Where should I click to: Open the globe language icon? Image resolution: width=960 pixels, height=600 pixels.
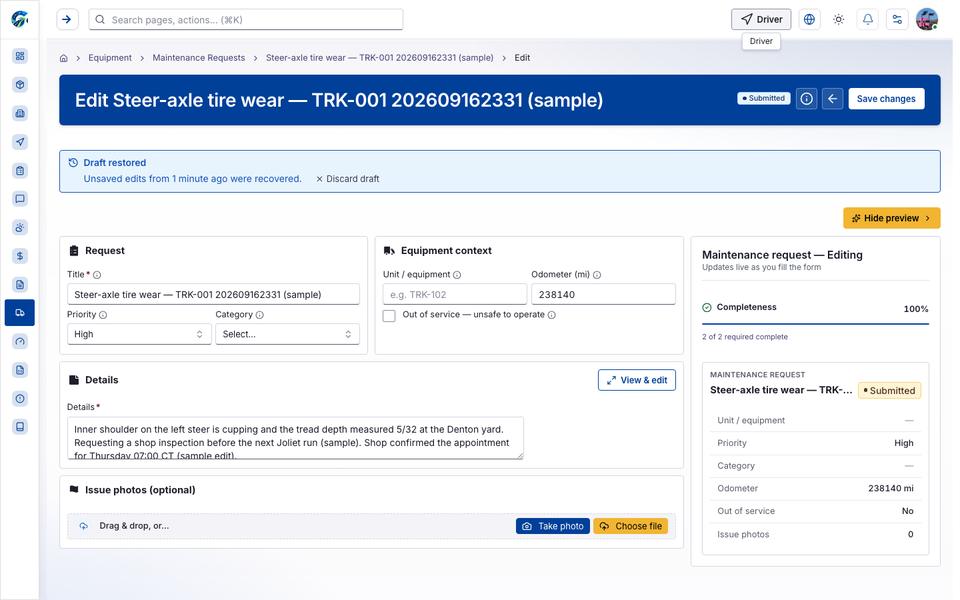pyautogui.click(x=809, y=20)
